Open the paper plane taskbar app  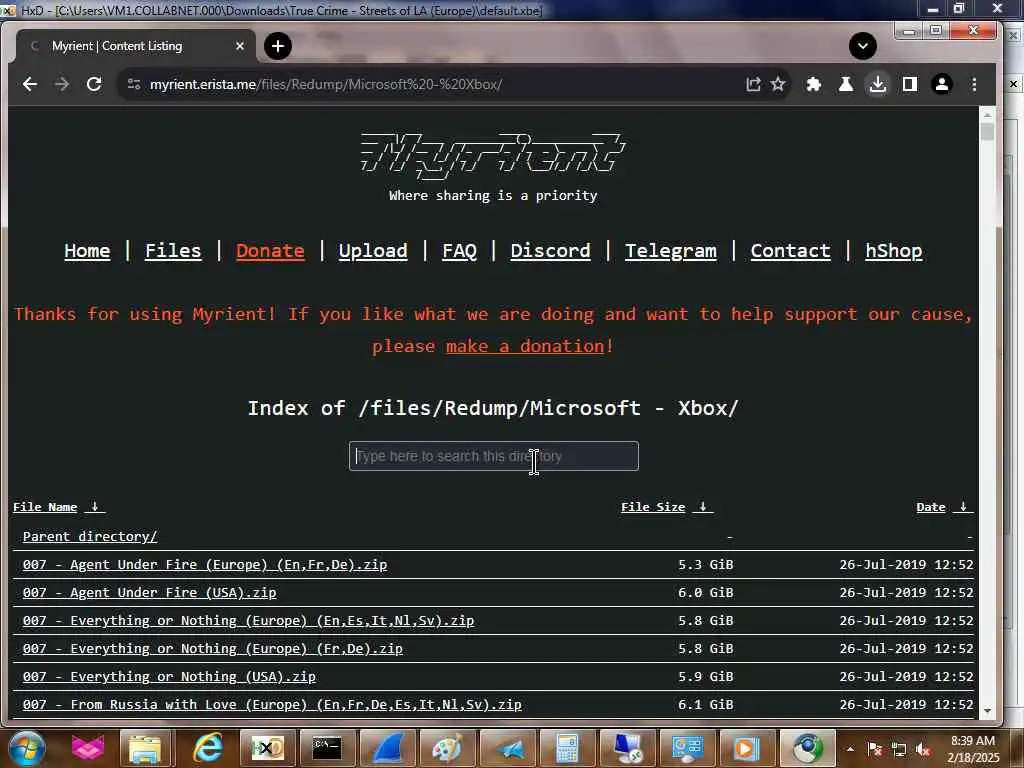click(x=507, y=748)
